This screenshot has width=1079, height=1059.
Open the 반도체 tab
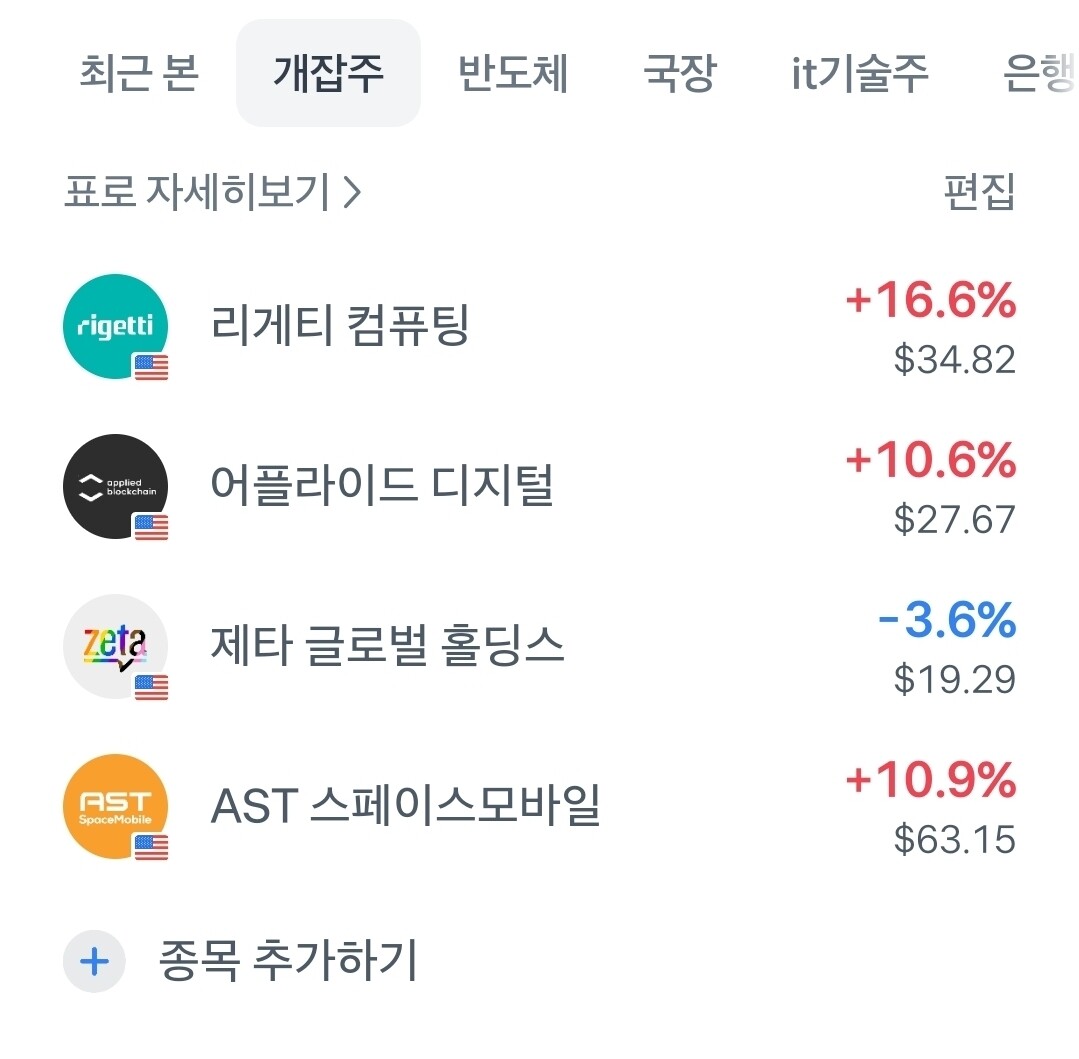(513, 74)
